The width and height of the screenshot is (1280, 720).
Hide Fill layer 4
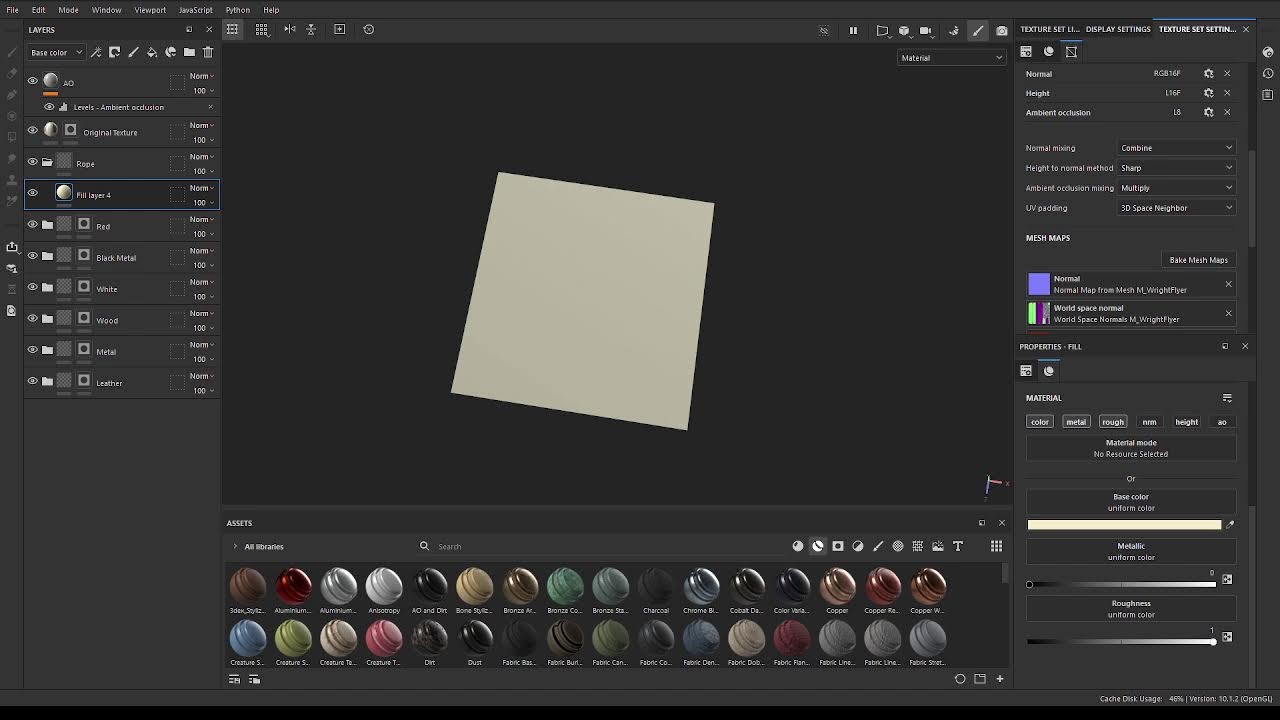pyautogui.click(x=32, y=193)
